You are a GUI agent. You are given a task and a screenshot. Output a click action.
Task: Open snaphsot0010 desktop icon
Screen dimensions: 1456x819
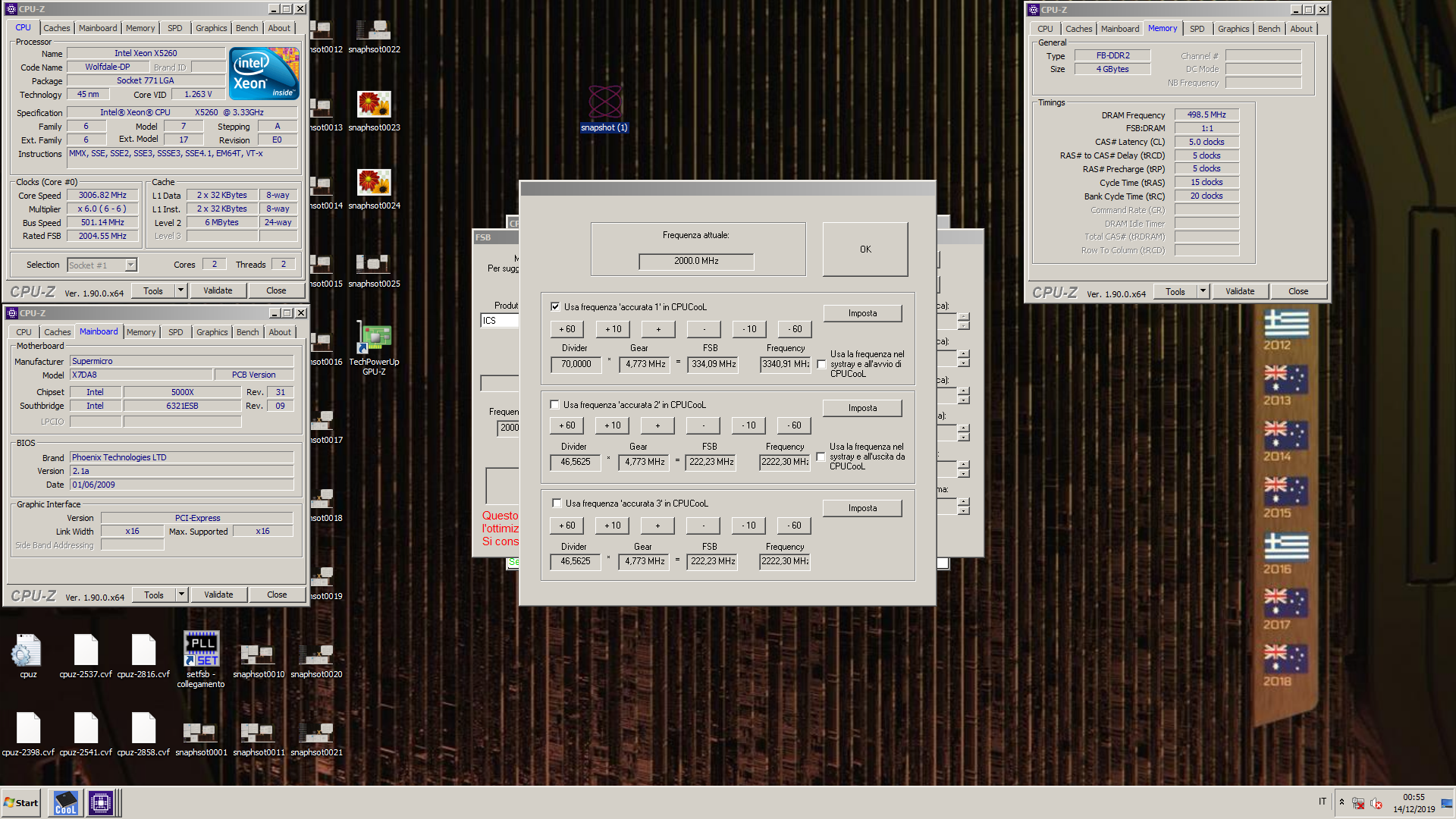click(259, 660)
